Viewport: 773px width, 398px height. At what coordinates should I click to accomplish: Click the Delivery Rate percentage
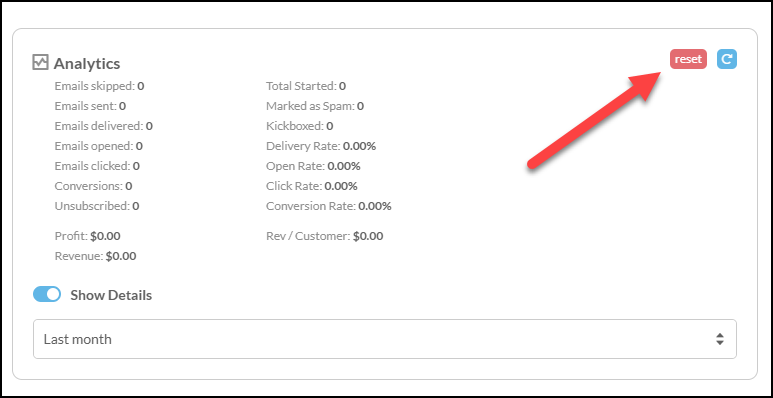pyautogui.click(x=359, y=146)
